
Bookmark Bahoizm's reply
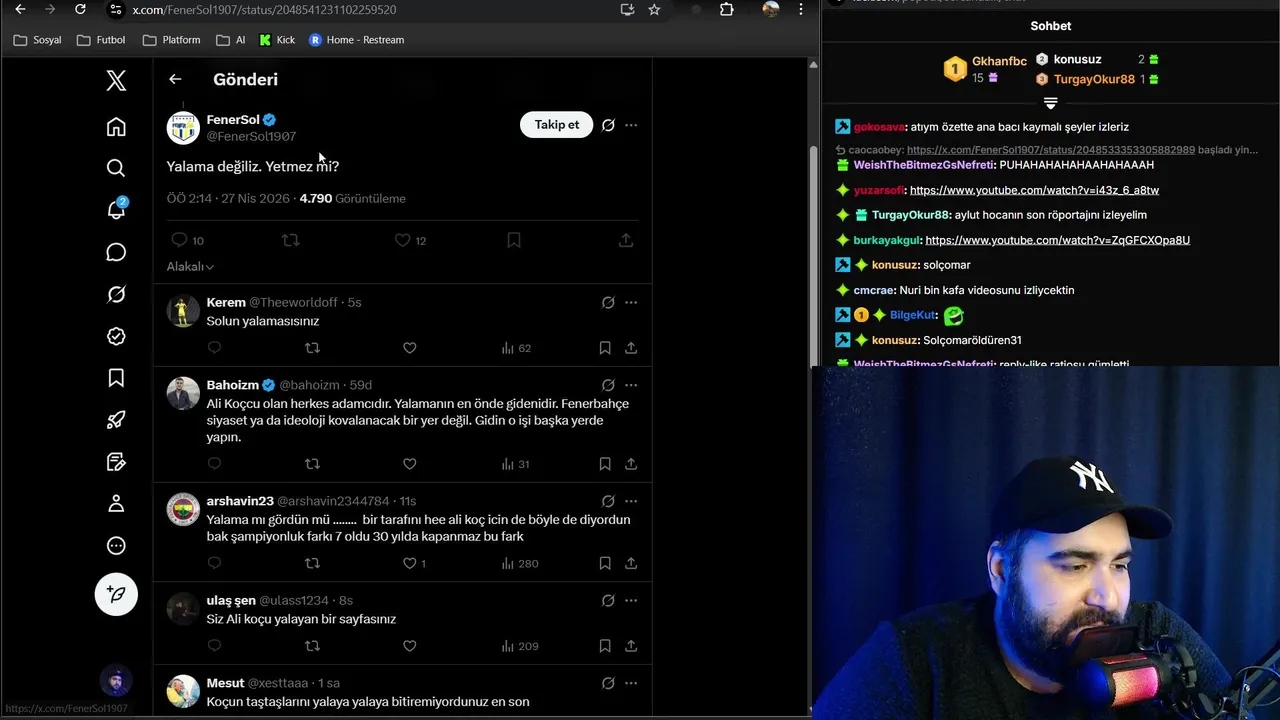[605, 464]
